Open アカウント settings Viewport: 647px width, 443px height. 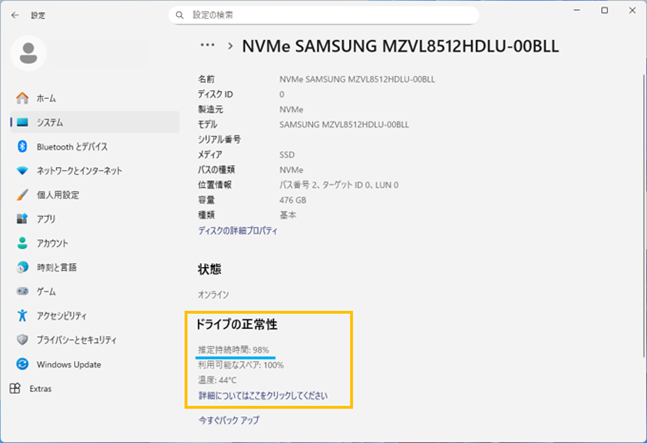tap(95, 243)
